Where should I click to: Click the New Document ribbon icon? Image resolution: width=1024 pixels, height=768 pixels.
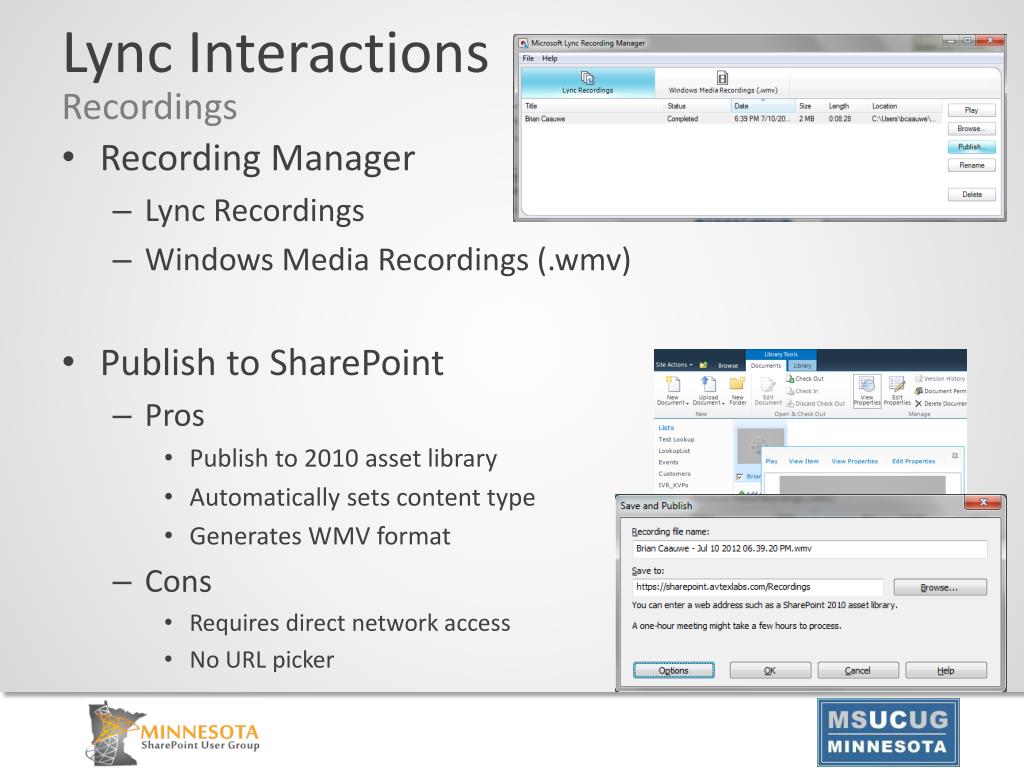point(673,384)
